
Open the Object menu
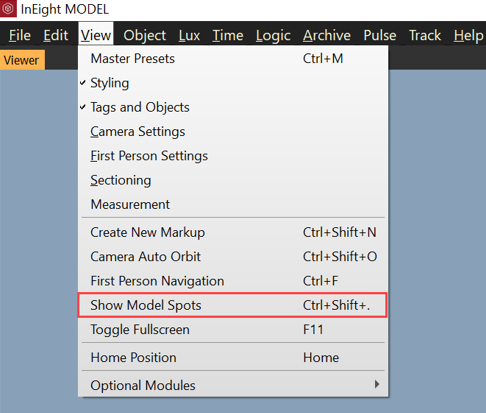(x=144, y=35)
